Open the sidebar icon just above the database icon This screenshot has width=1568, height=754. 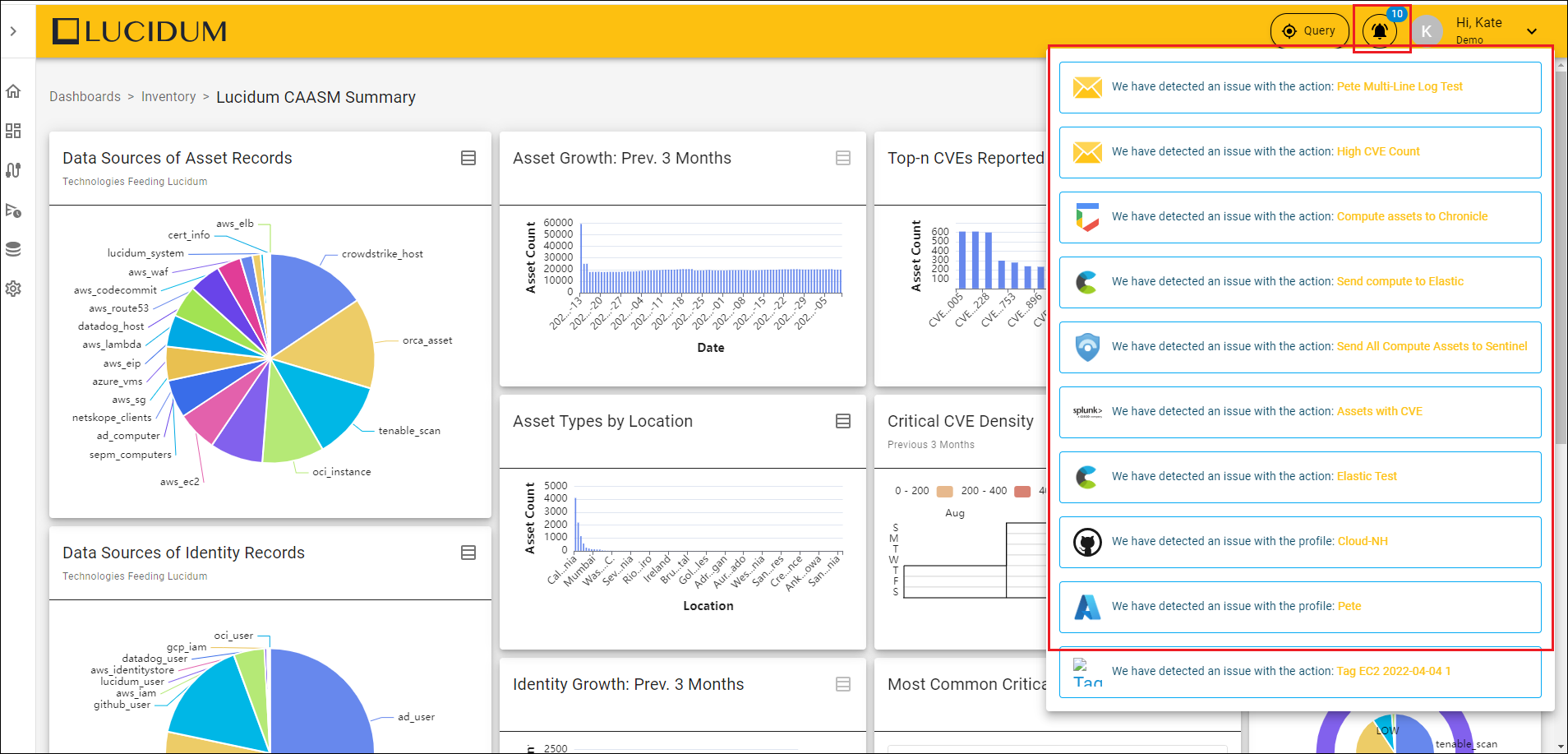coord(13,210)
